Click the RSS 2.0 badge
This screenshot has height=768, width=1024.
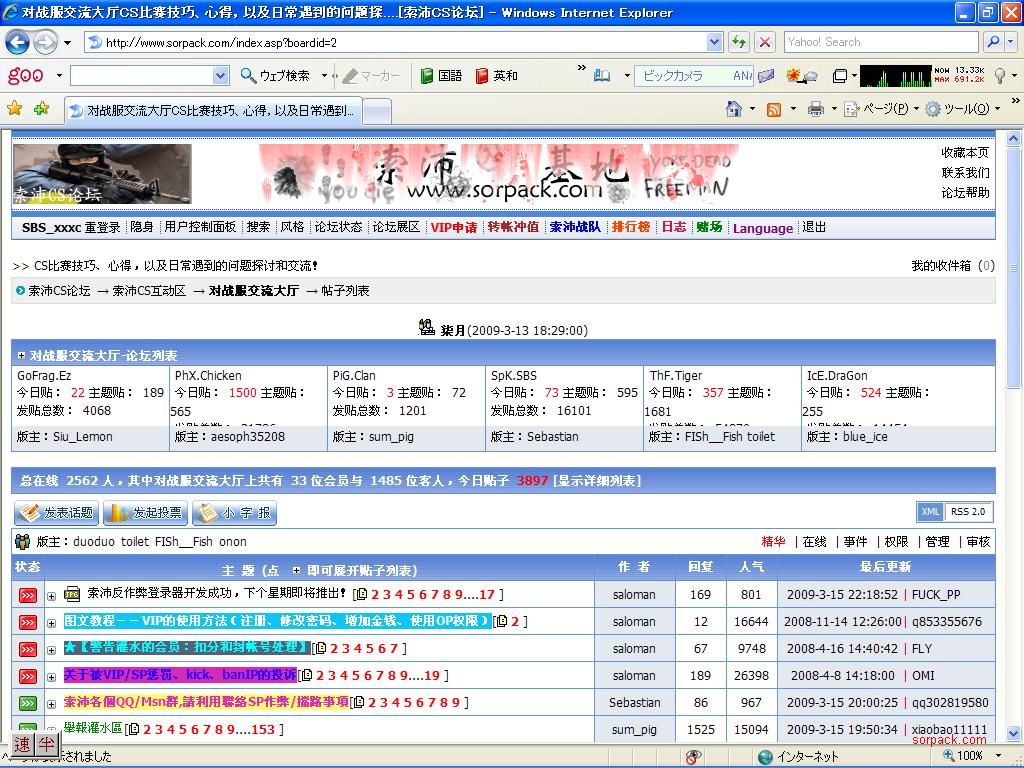pyautogui.click(x=967, y=512)
